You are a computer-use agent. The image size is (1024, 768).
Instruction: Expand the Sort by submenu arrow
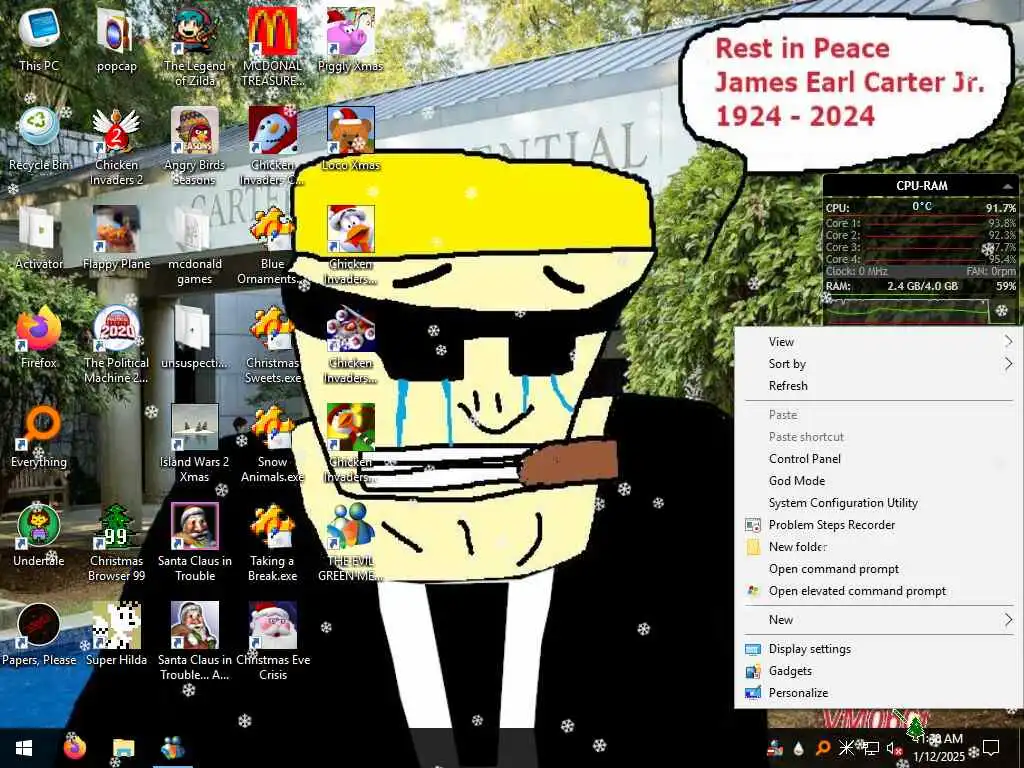[x=1008, y=363]
